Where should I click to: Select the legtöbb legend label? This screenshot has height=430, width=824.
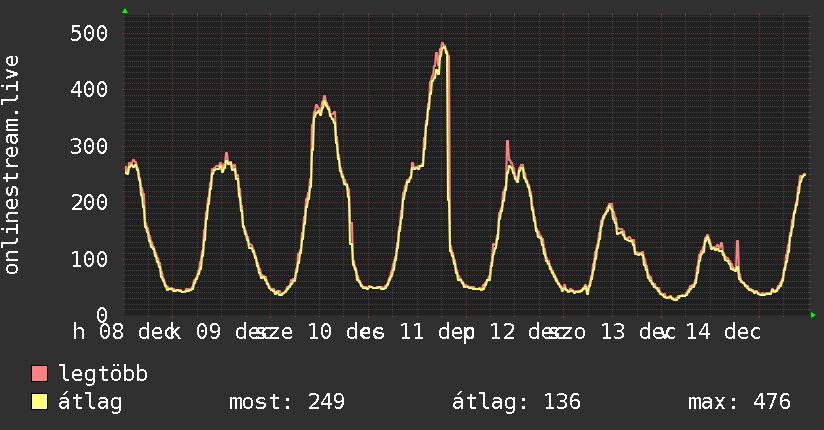tap(103, 374)
